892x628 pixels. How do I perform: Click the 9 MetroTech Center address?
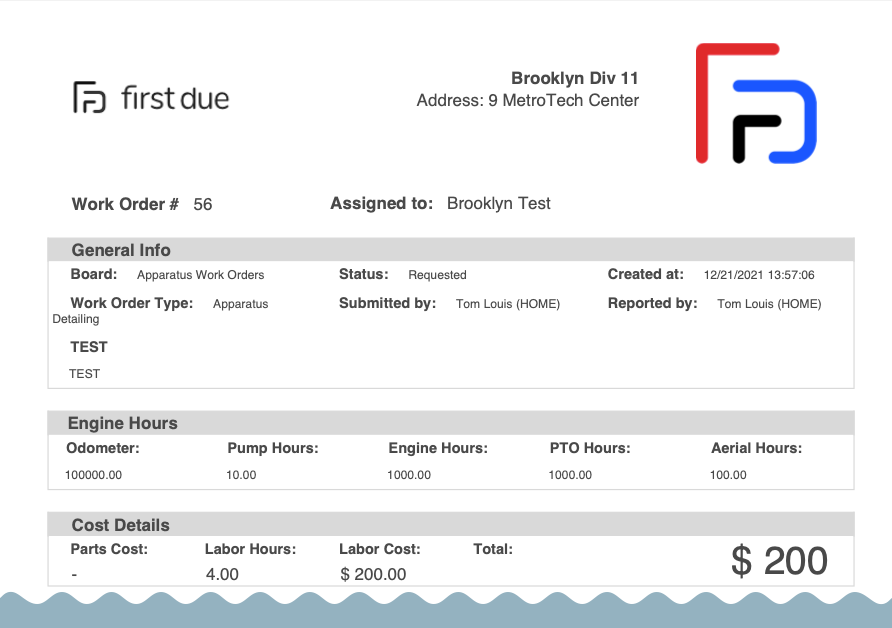point(563,100)
